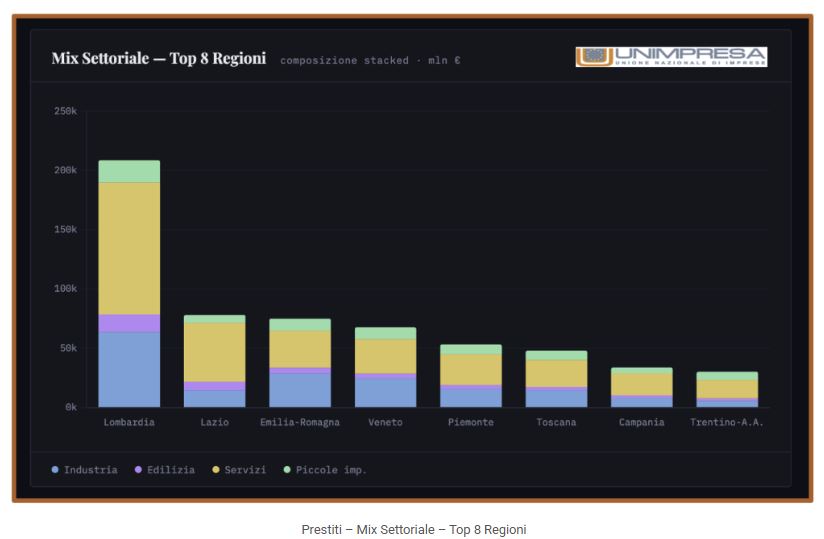Click the Campania stacked bar
Screen dimensions: 824x539
pos(642,387)
